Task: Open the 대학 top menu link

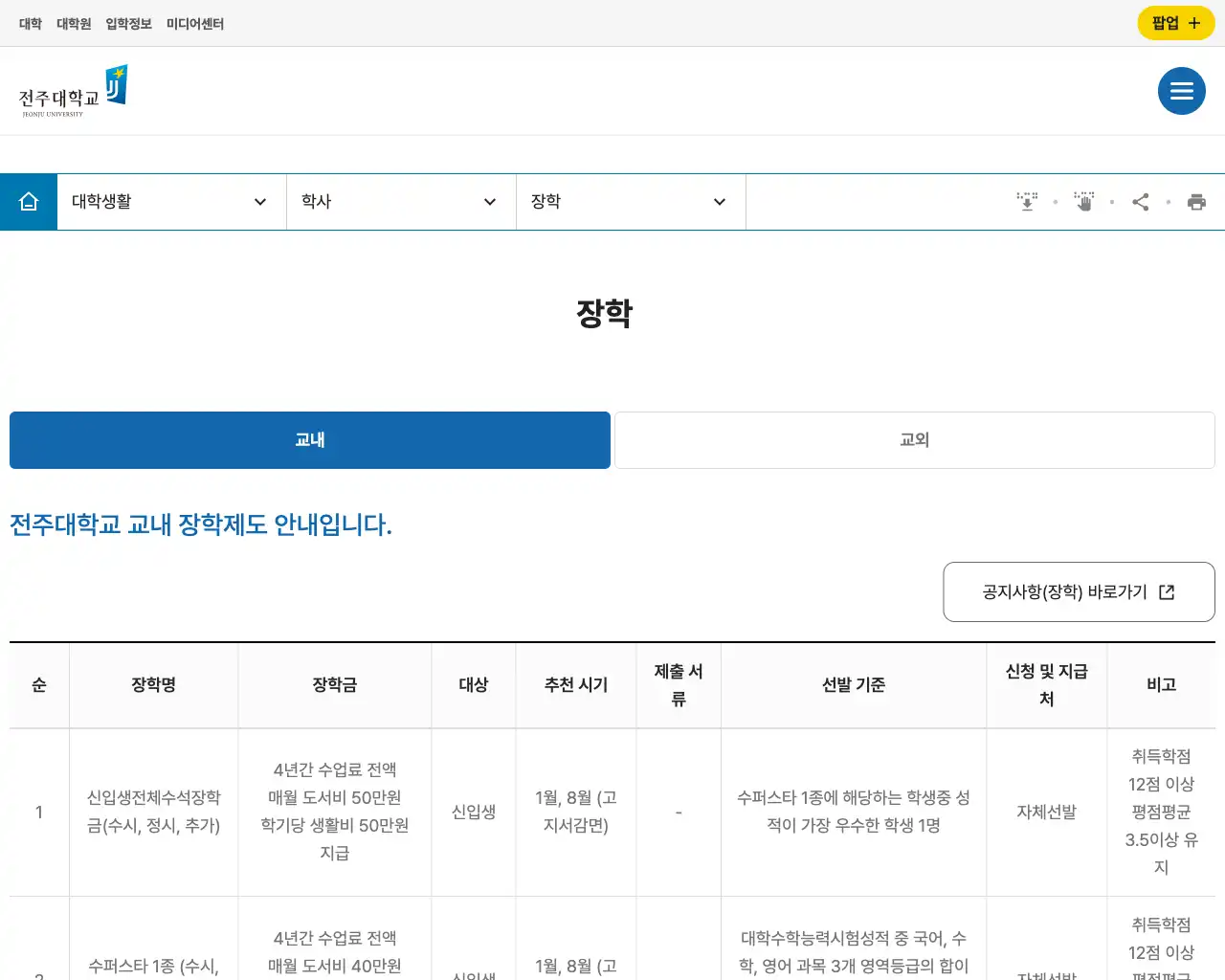Action: coord(31,24)
